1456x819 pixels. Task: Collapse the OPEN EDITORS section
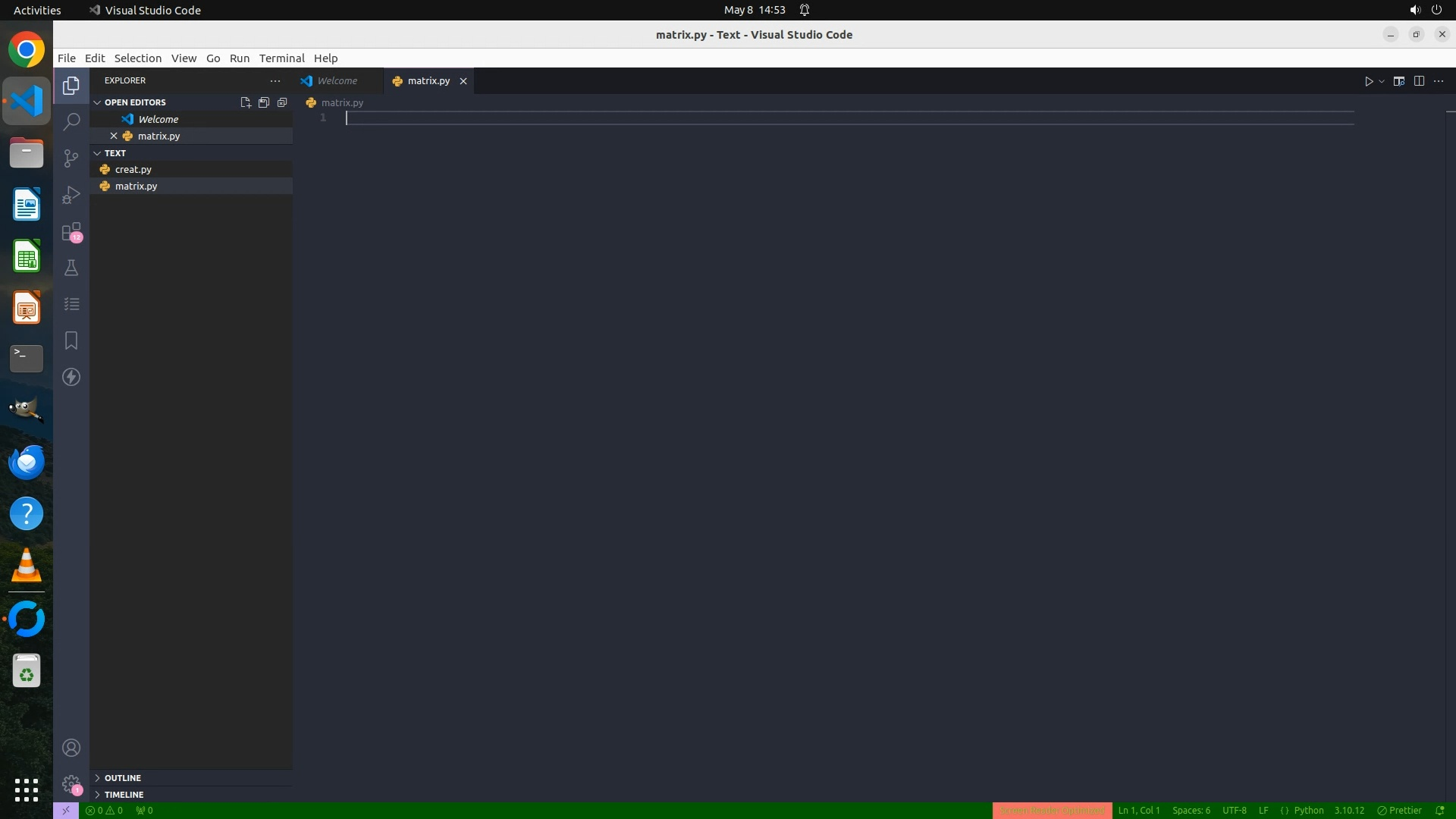click(135, 102)
